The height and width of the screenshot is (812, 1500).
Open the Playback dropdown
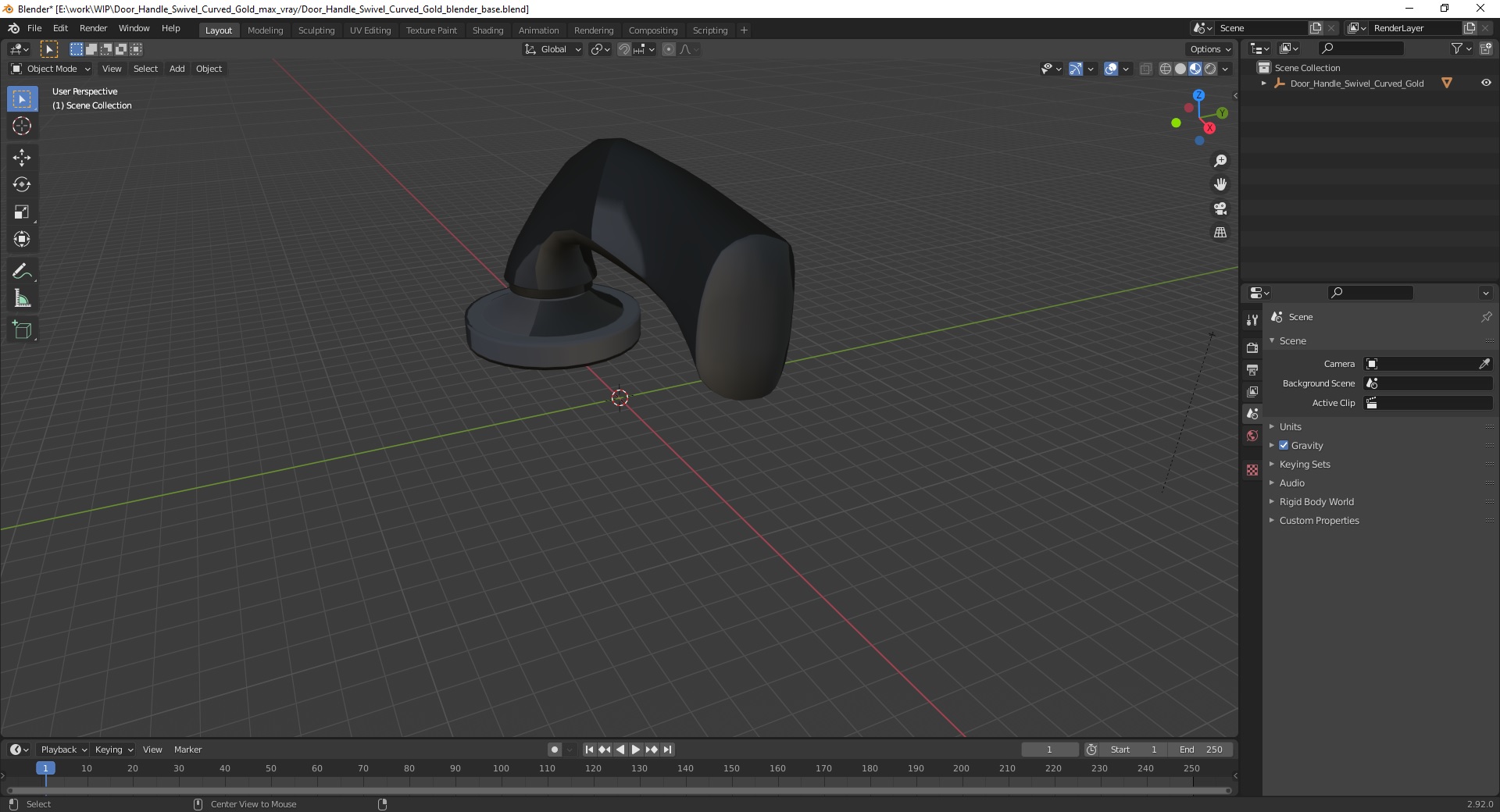pos(62,750)
